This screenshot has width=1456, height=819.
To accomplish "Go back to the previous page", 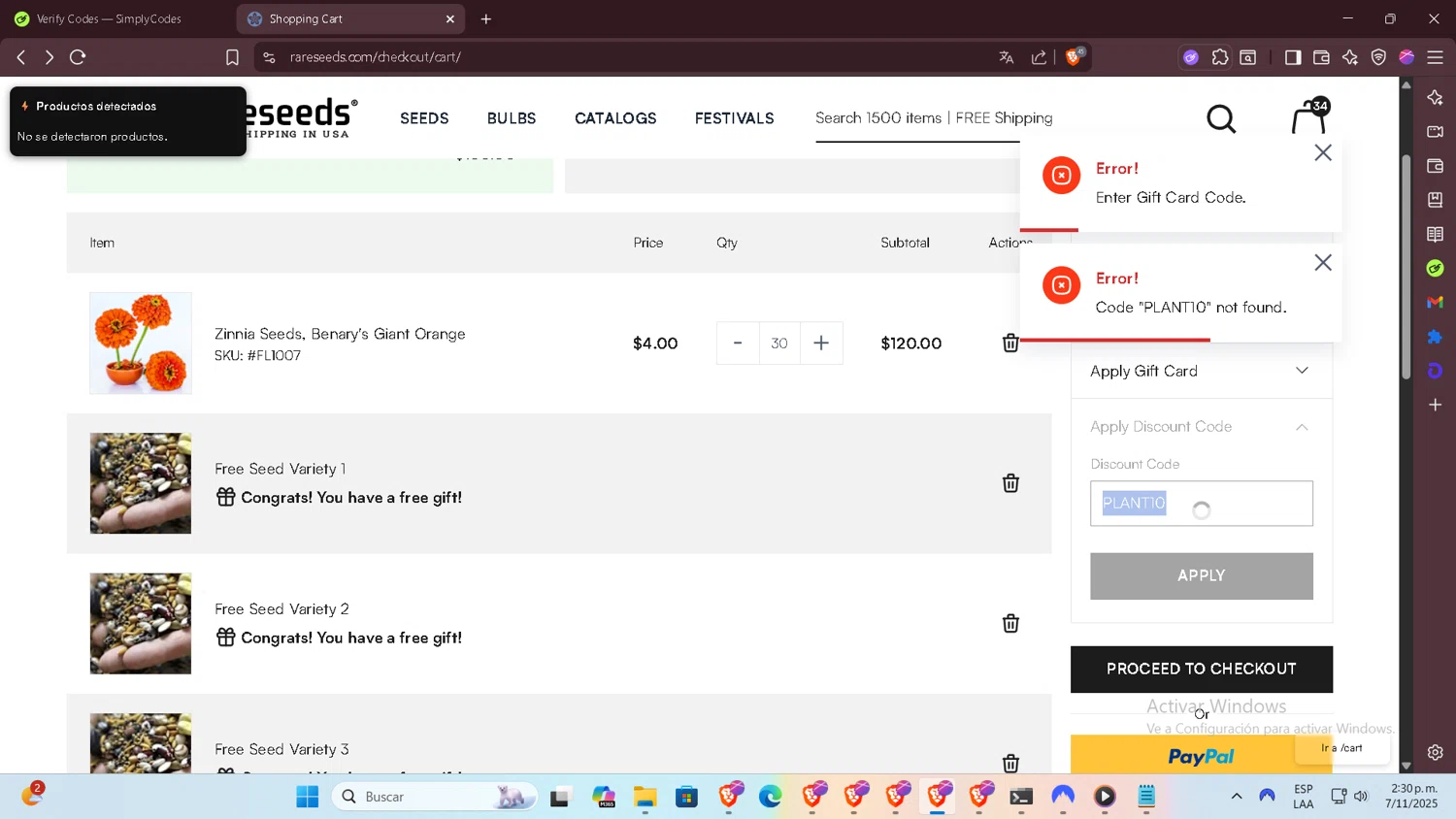I will click(21, 57).
